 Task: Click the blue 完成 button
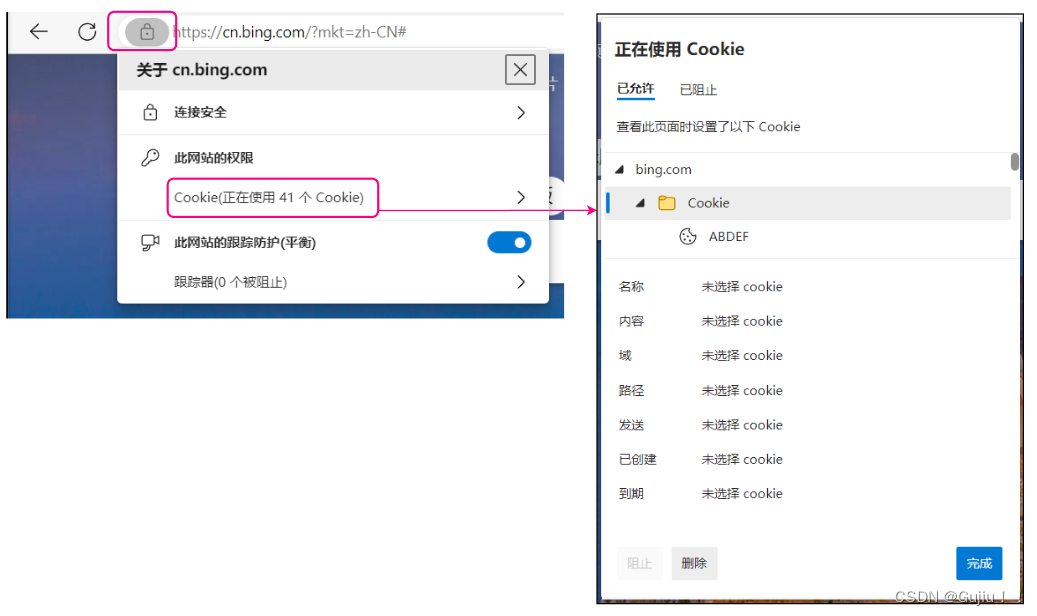pyautogui.click(x=979, y=563)
